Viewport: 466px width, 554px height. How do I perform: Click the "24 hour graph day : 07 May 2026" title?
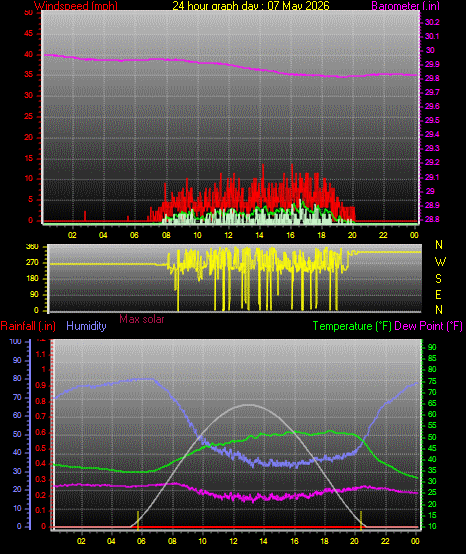tap(251, 5)
